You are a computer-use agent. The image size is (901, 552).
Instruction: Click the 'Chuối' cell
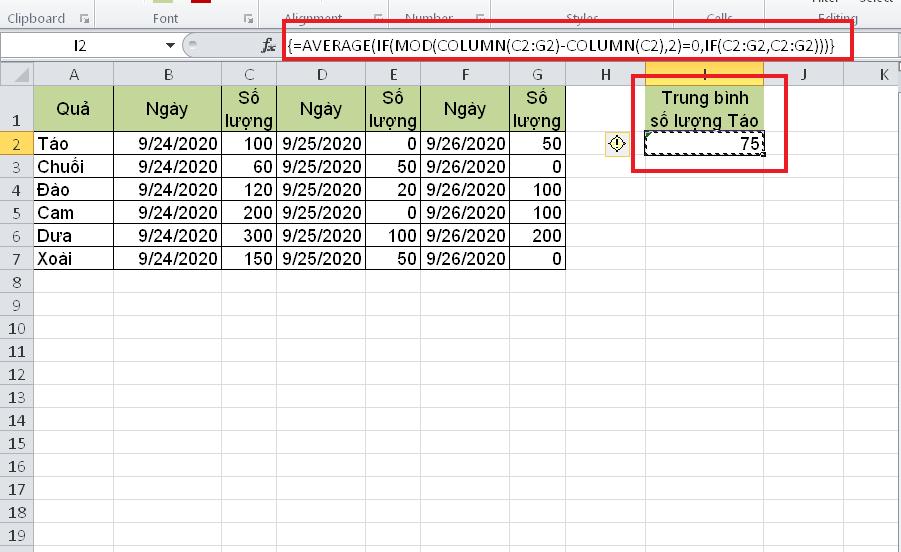(74, 167)
